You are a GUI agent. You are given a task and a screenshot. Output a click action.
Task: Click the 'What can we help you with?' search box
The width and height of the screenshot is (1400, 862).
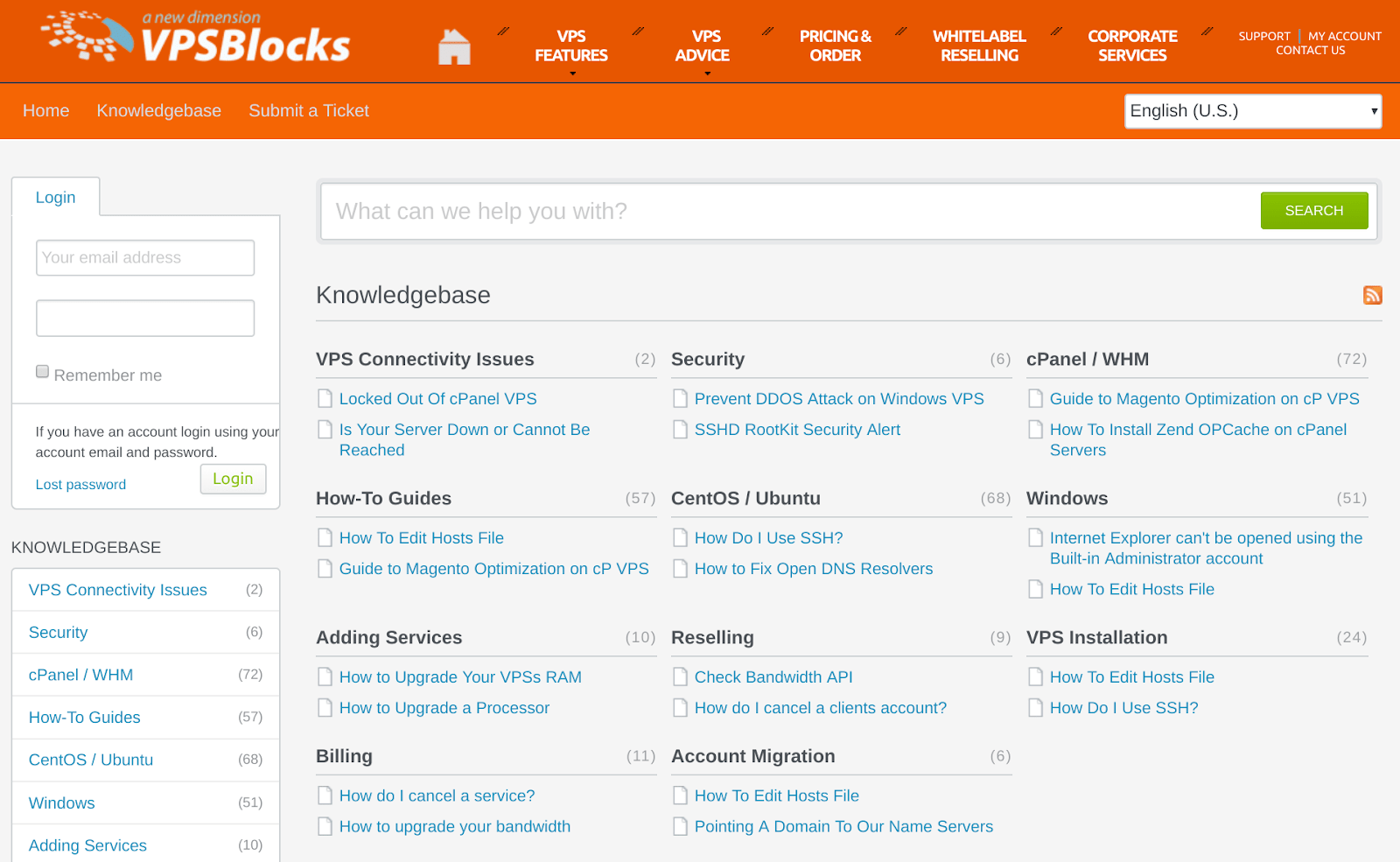[791, 211]
